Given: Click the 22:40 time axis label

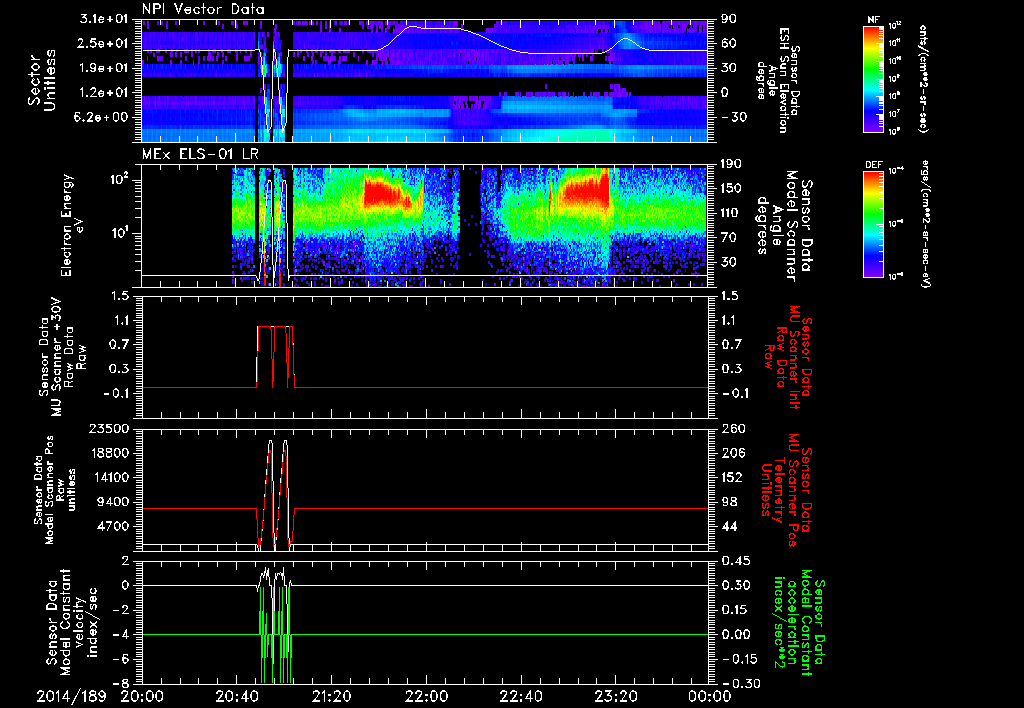Looking at the screenshot, I should tap(520, 696).
